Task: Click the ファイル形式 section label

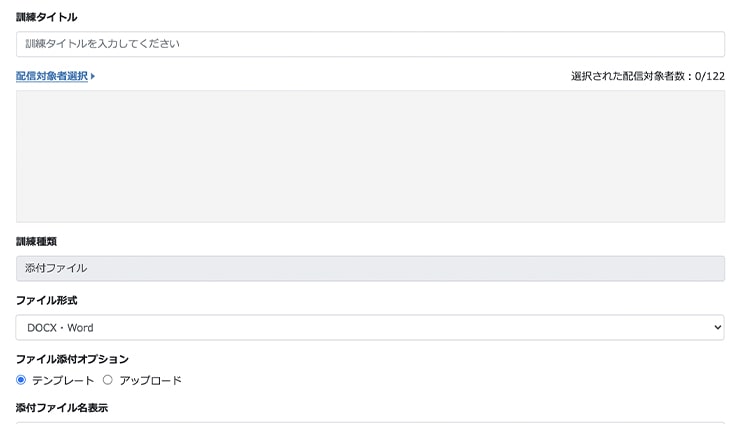Action: pos(46,301)
